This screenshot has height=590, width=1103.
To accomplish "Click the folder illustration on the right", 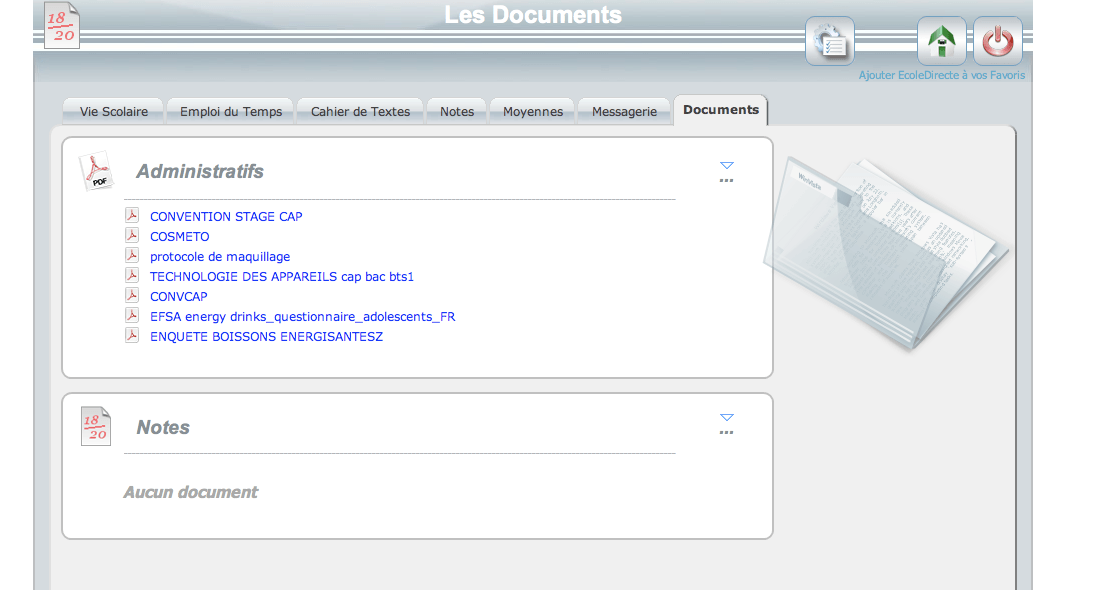I will pyautogui.click(x=885, y=250).
